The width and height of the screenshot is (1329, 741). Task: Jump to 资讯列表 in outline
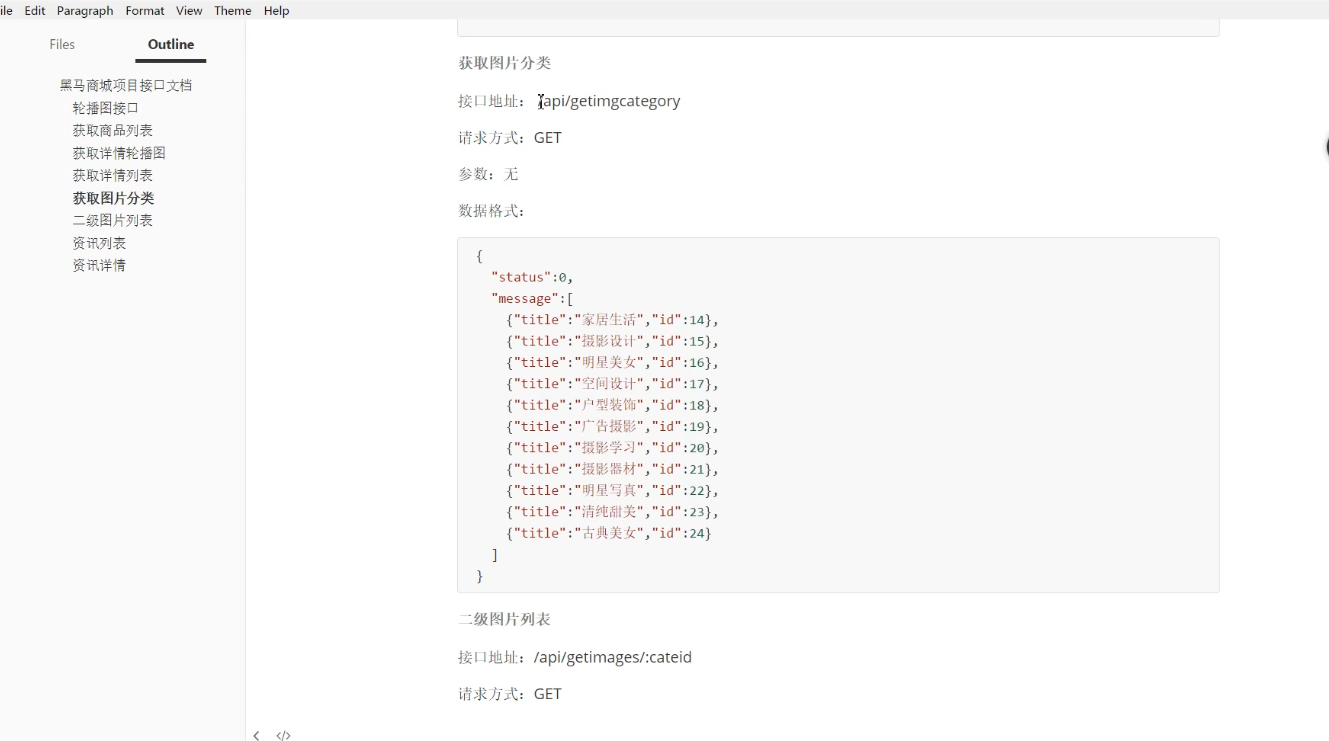pos(99,243)
